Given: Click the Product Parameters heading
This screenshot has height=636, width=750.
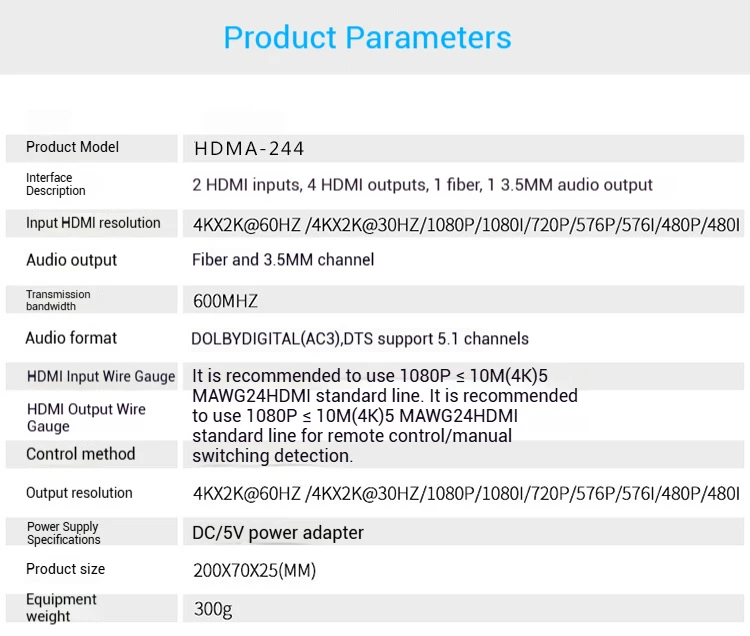Looking at the screenshot, I should tap(367, 38).
